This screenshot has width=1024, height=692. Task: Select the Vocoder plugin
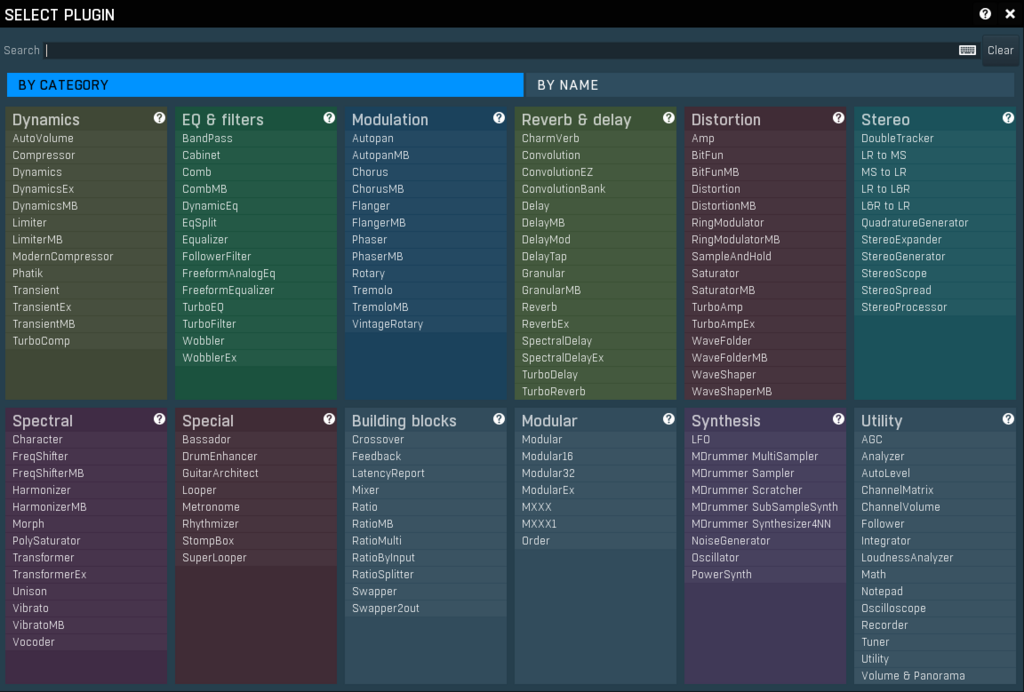tap(86, 642)
